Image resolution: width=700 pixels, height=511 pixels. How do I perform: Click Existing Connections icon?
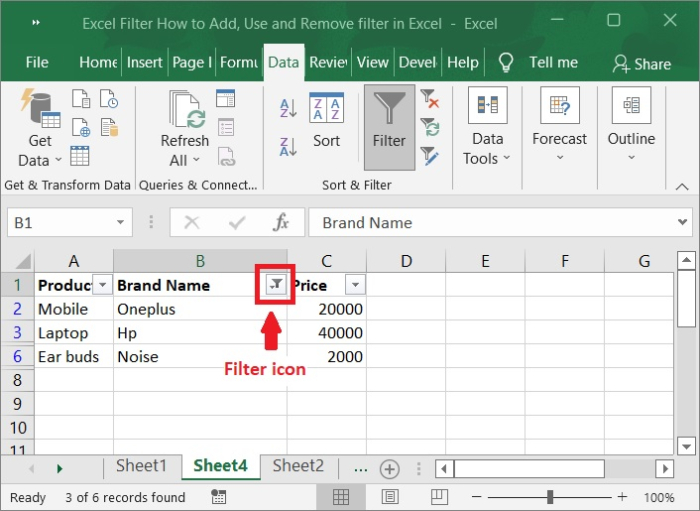click(109, 127)
